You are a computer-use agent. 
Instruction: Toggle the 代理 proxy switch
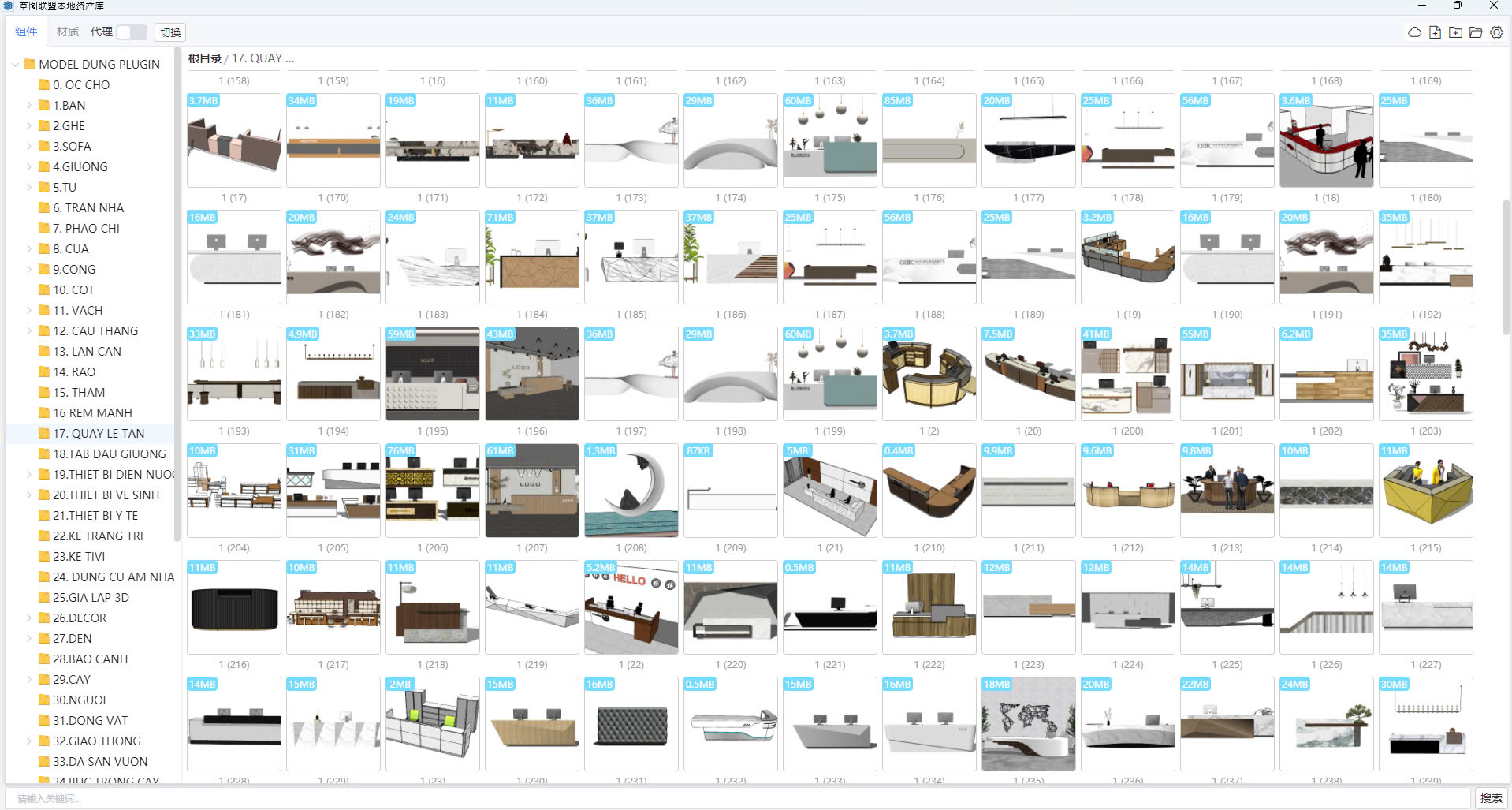coord(132,32)
